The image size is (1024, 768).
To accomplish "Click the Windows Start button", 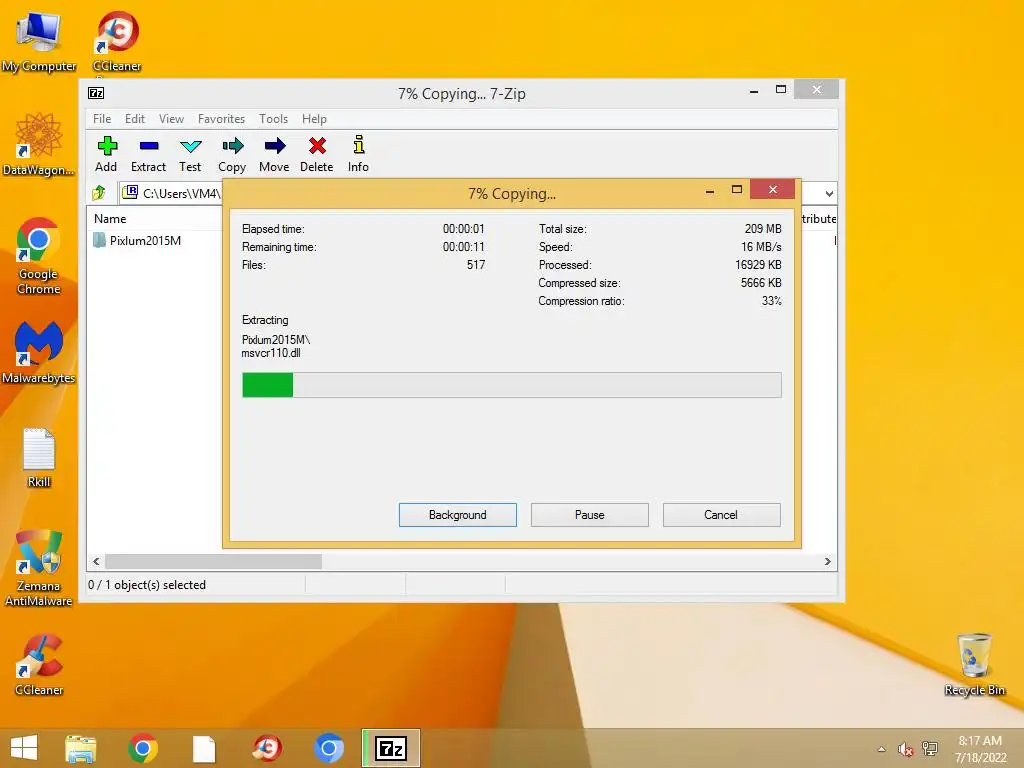I will point(24,748).
